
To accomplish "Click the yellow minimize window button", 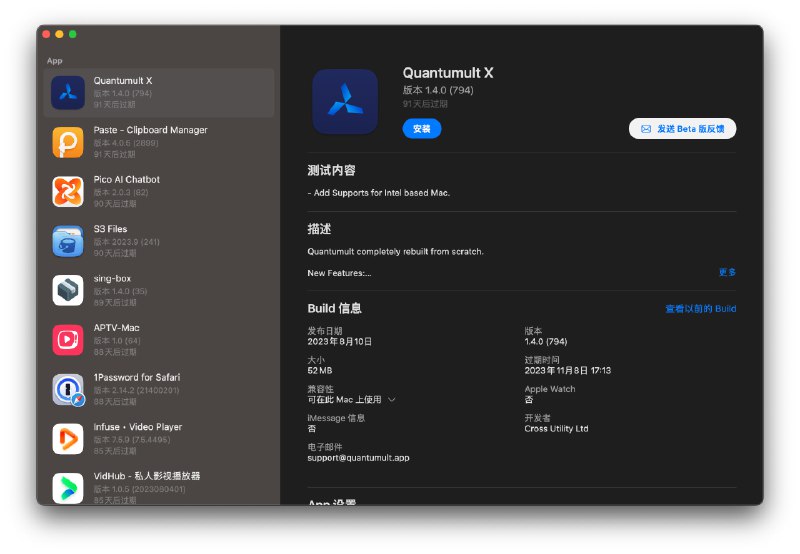I will click(x=59, y=34).
